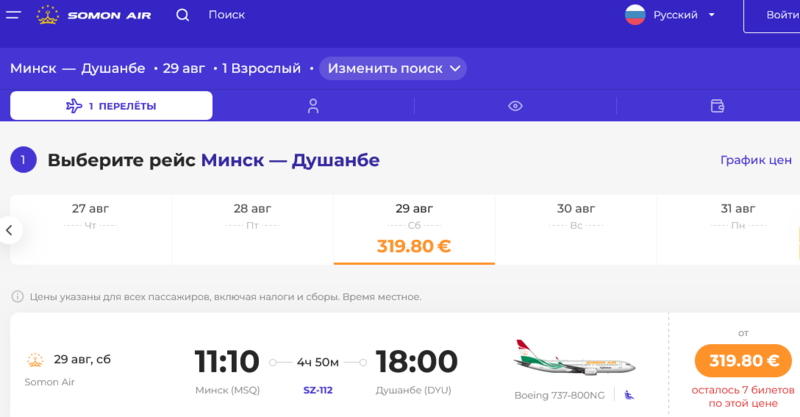Show earlier dates with left arrow
The image size is (800, 417).
point(10,230)
